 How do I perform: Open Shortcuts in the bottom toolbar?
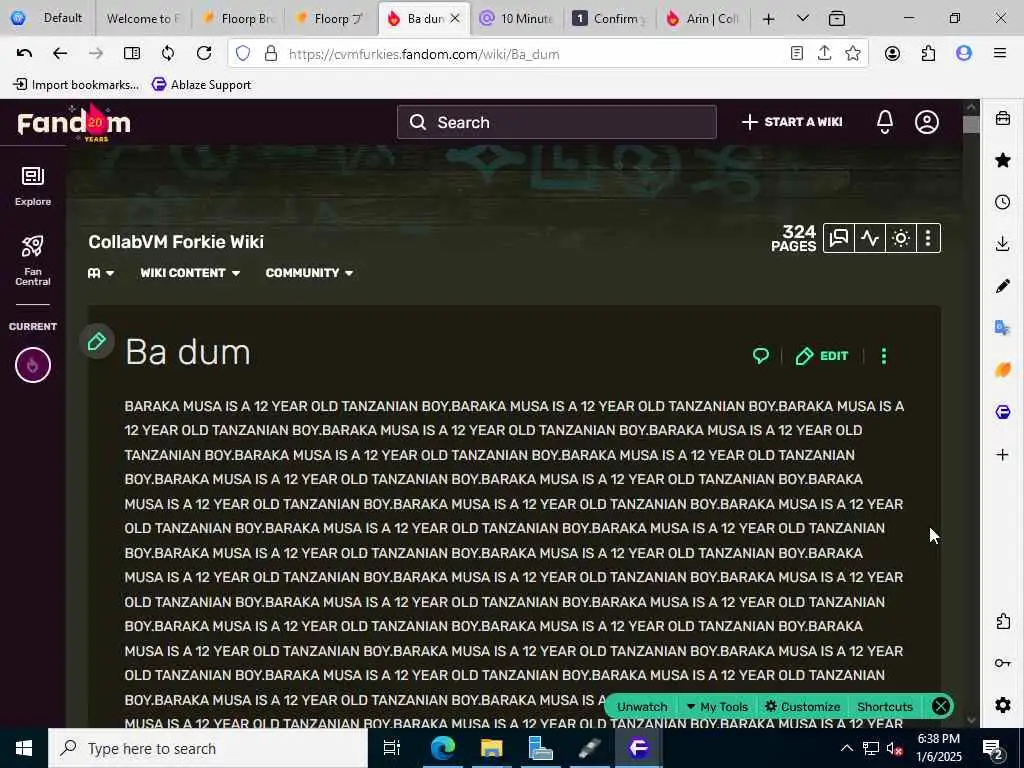(885, 707)
